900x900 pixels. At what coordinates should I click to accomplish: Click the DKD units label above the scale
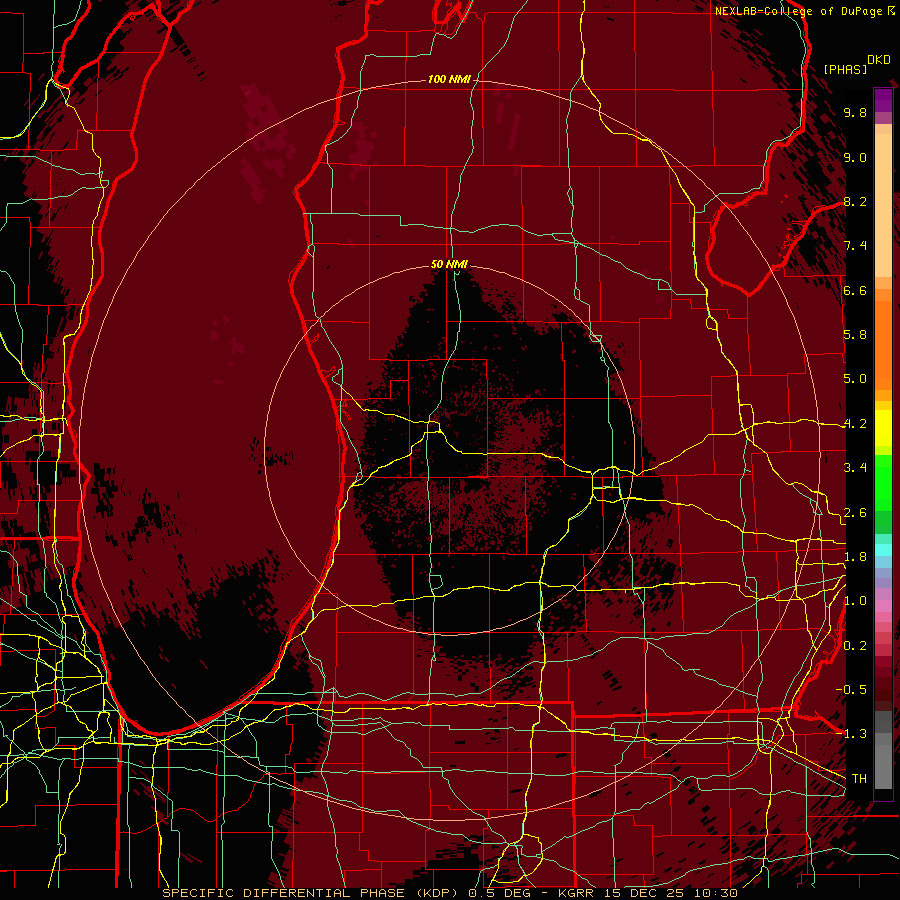point(878,60)
